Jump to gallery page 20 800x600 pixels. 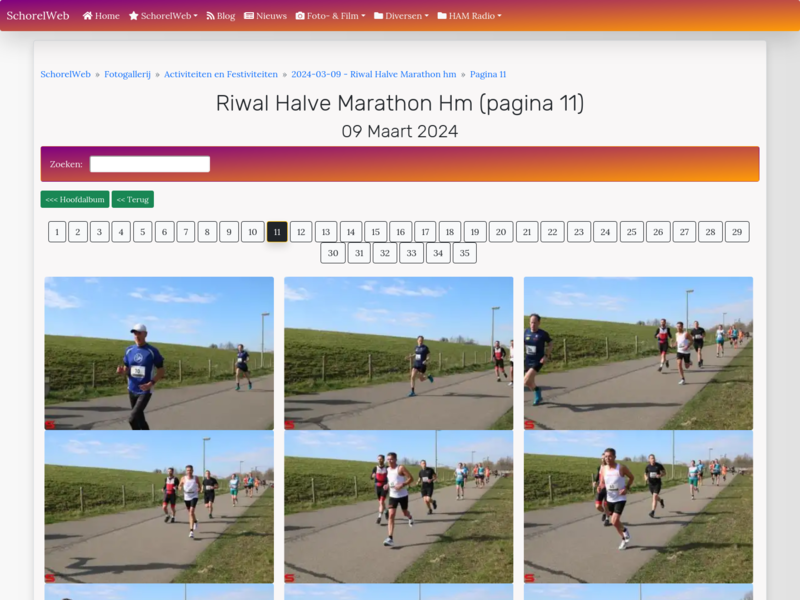[501, 232]
